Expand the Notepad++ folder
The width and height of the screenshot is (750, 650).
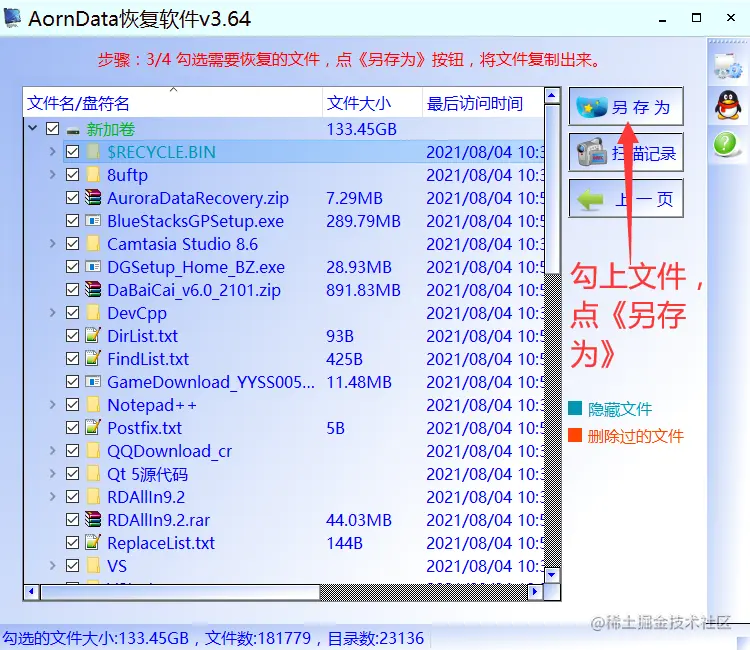53,405
